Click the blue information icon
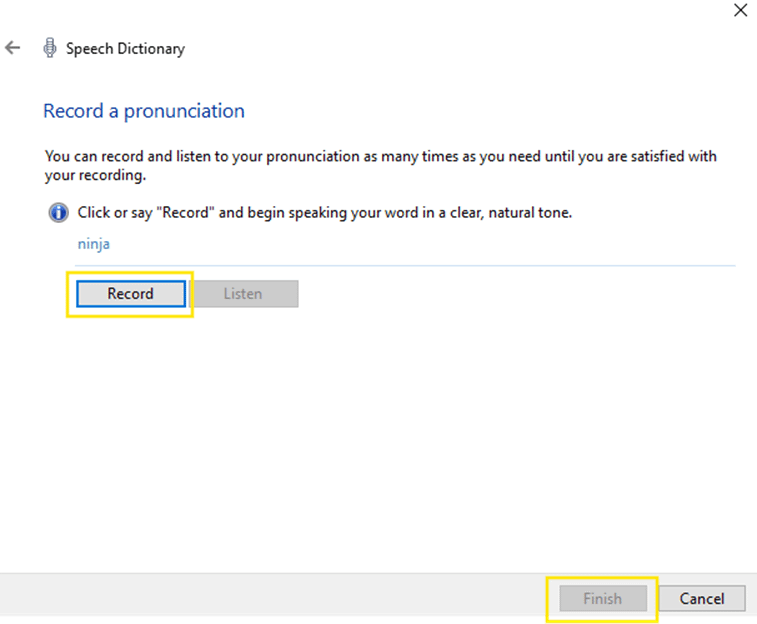This screenshot has width=757, height=624. pyautogui.click(x=58, y=213)
